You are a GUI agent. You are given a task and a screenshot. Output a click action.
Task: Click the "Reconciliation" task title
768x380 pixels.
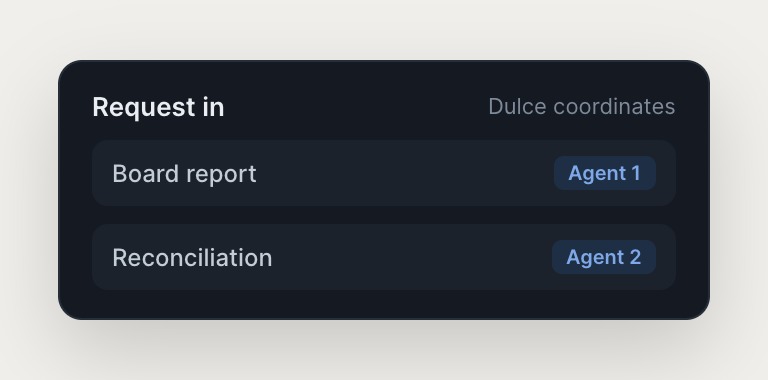[x=192, y=258]
